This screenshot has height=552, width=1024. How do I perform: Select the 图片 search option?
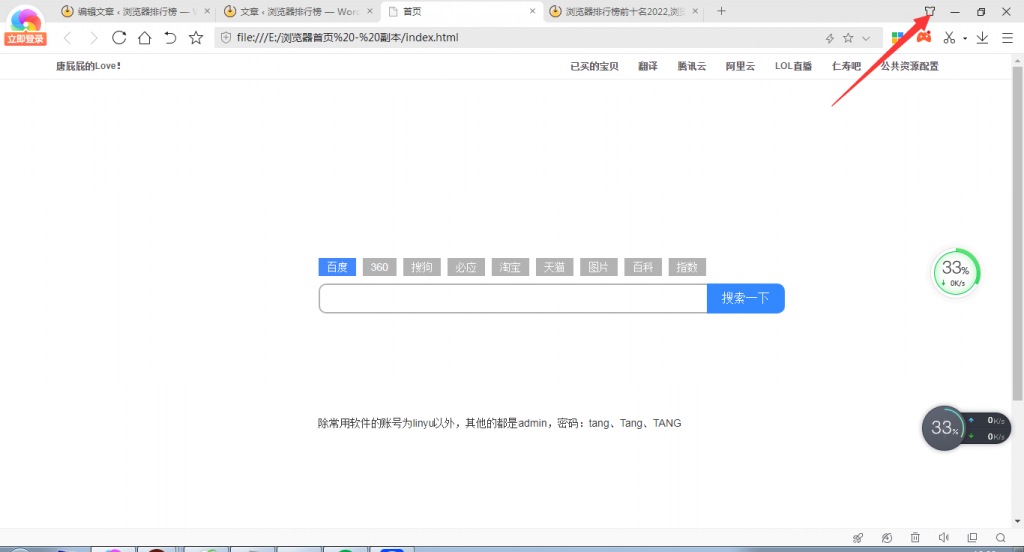(x=599, y=267)
